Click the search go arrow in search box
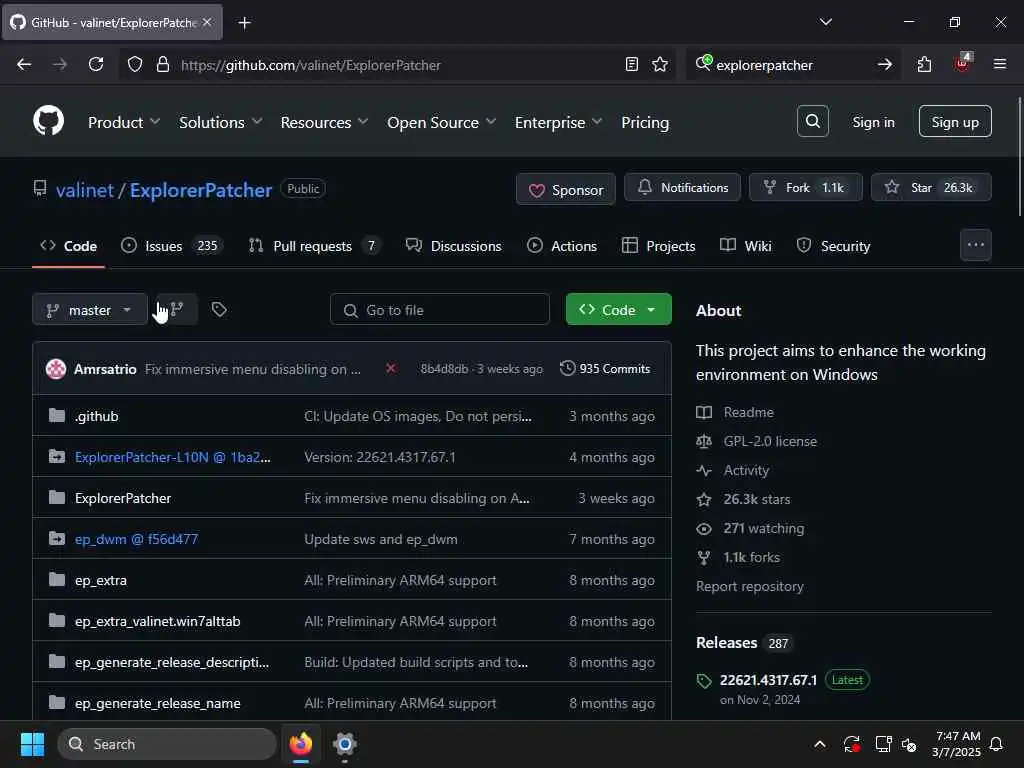This screenshot has width=1024, height=768. [884, 64]
